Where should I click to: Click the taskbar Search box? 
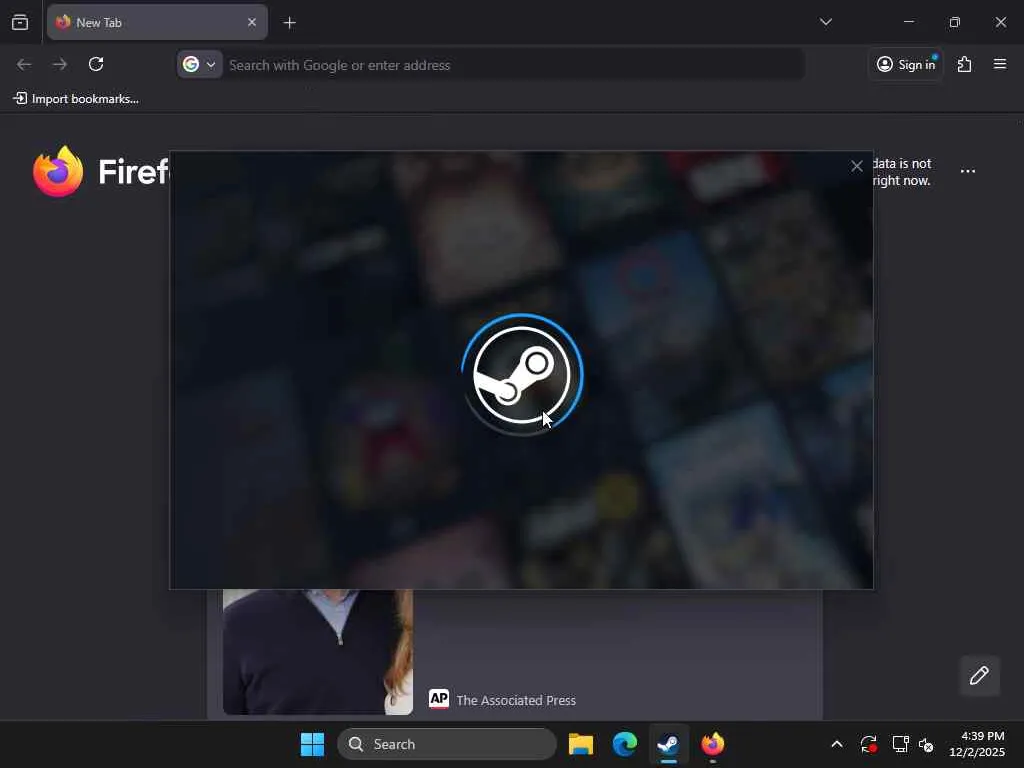[447, 744]
